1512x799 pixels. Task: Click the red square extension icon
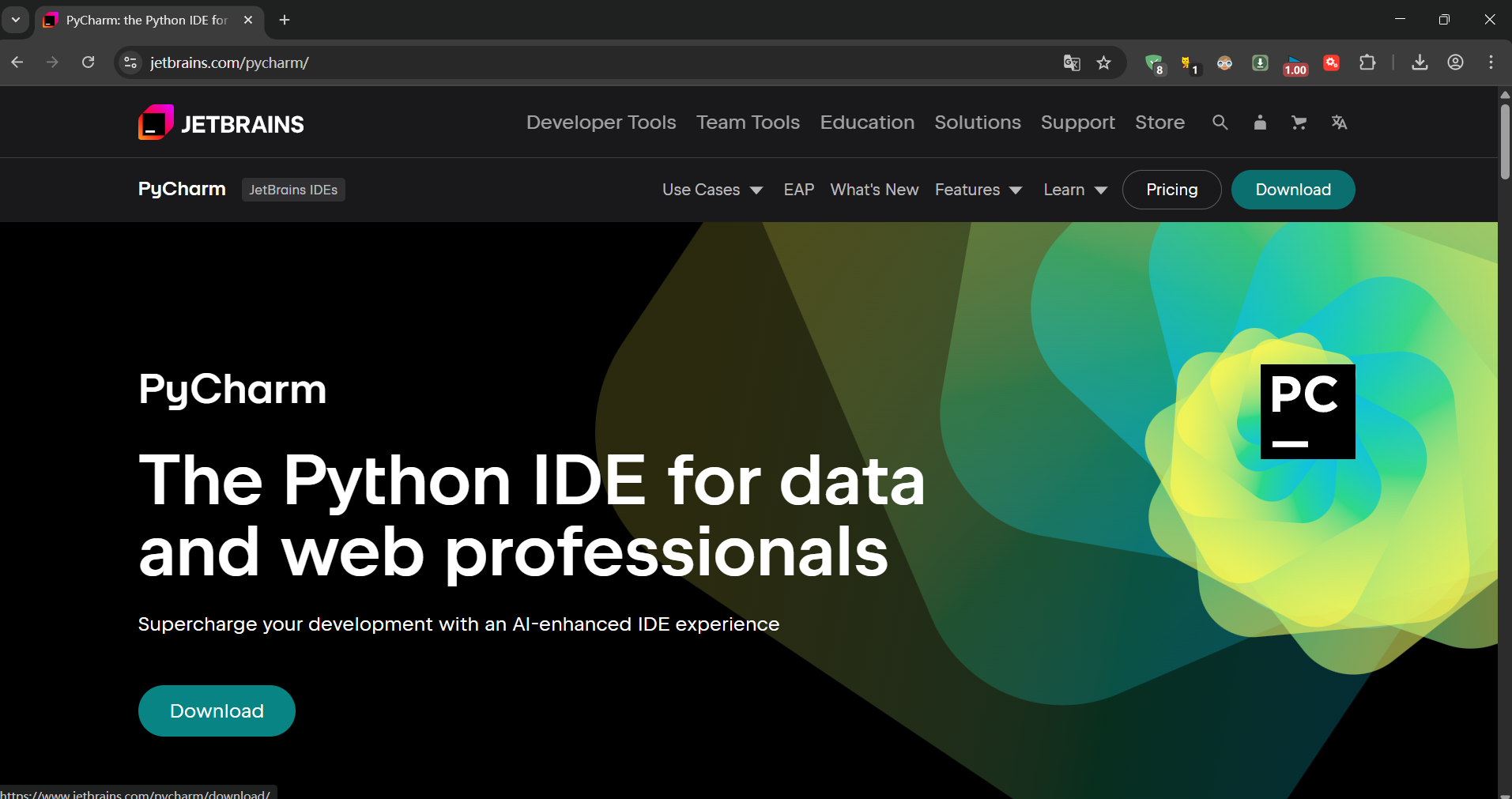click(1331, 63)
